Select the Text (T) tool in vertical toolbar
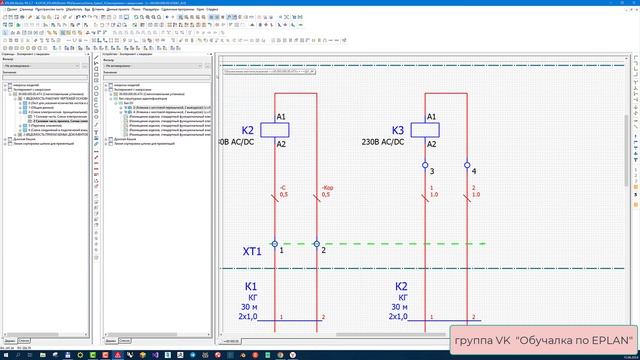The width and height of the screenshot is (640, 360). 96,133
